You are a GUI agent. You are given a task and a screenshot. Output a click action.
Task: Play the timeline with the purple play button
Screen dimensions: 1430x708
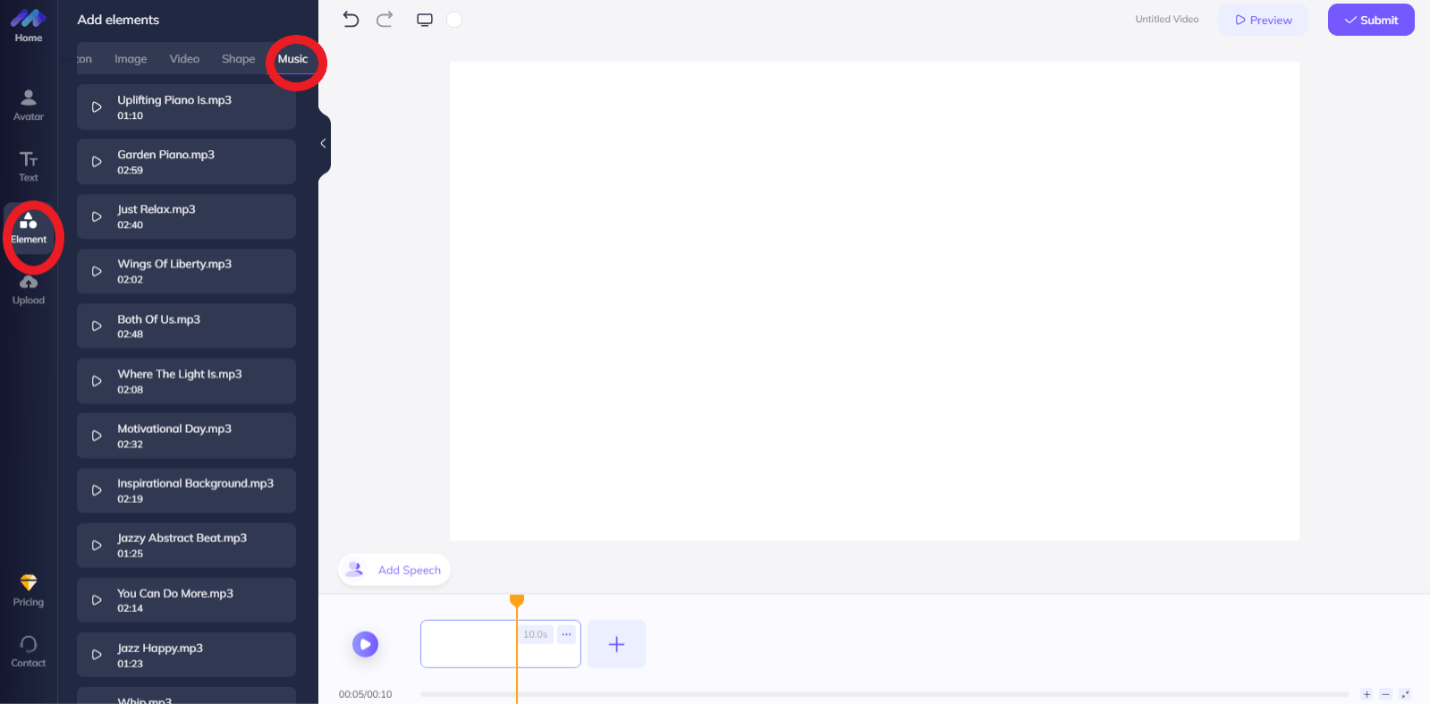point(365,644)
